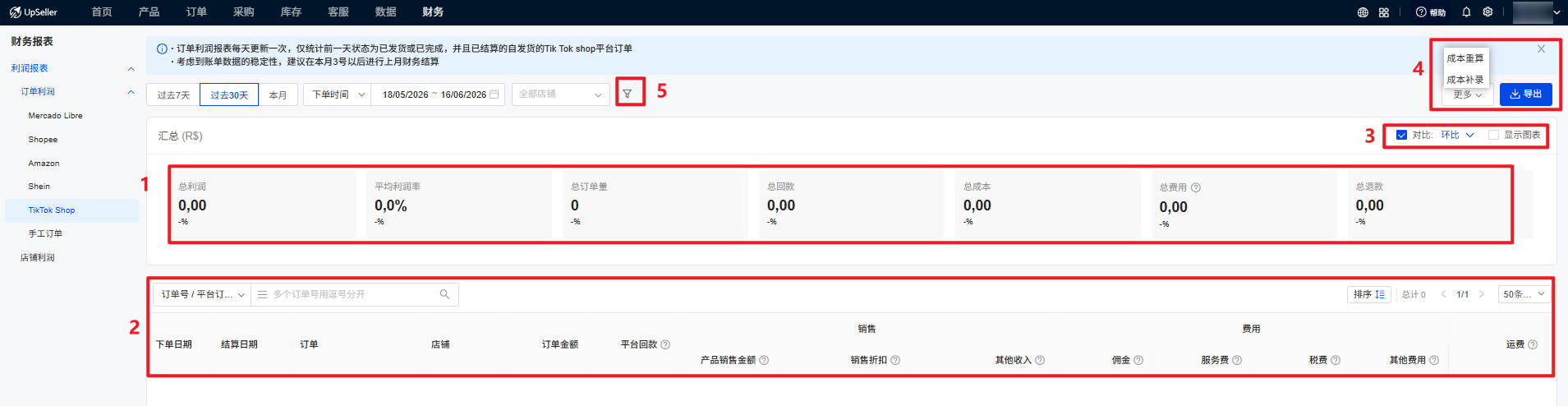
Task: Go to next page arrow
Action: pos(1482,294)
